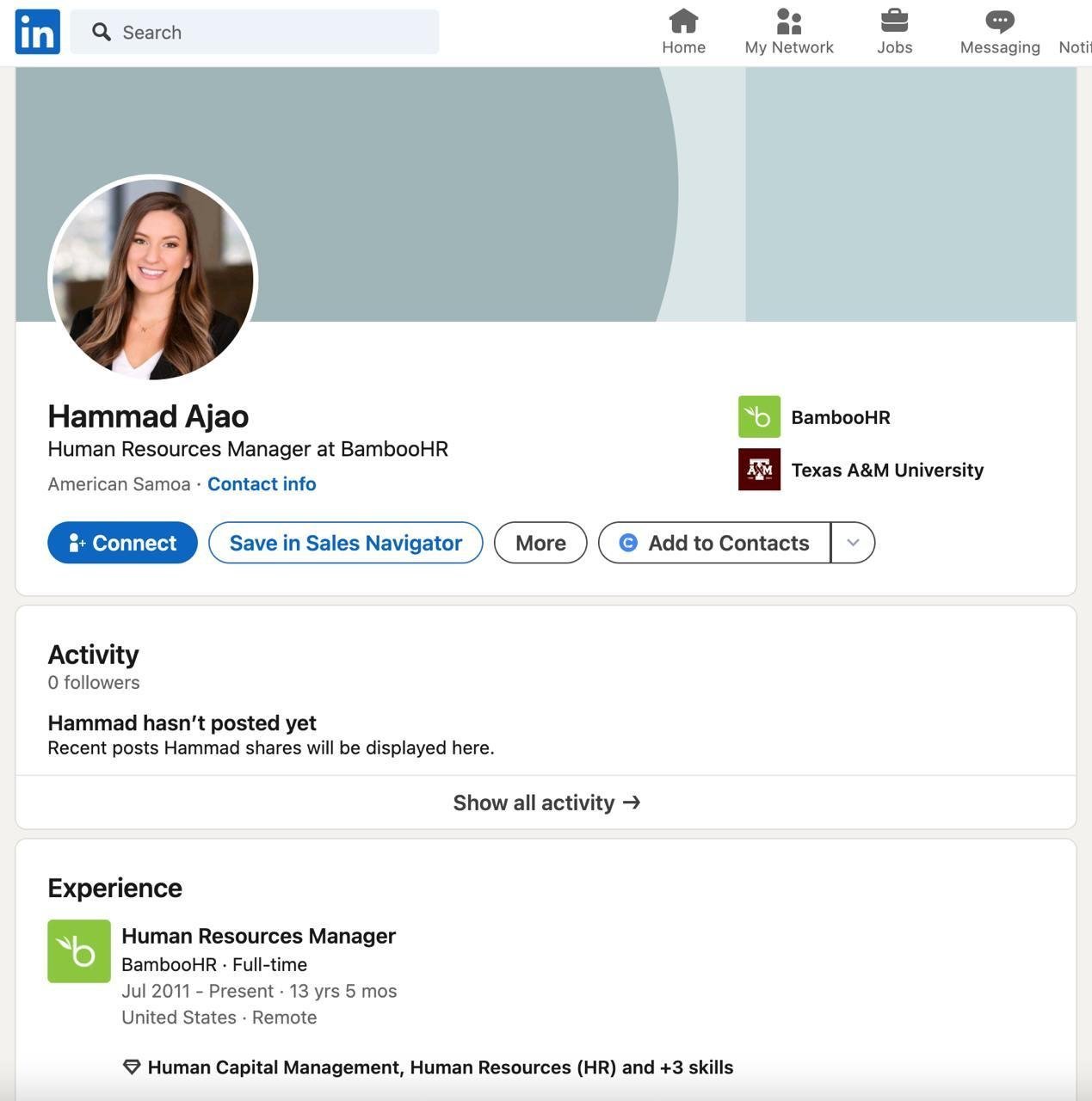Click inside the Search input field
The image size is (1092, 1101).
(267, 33)
